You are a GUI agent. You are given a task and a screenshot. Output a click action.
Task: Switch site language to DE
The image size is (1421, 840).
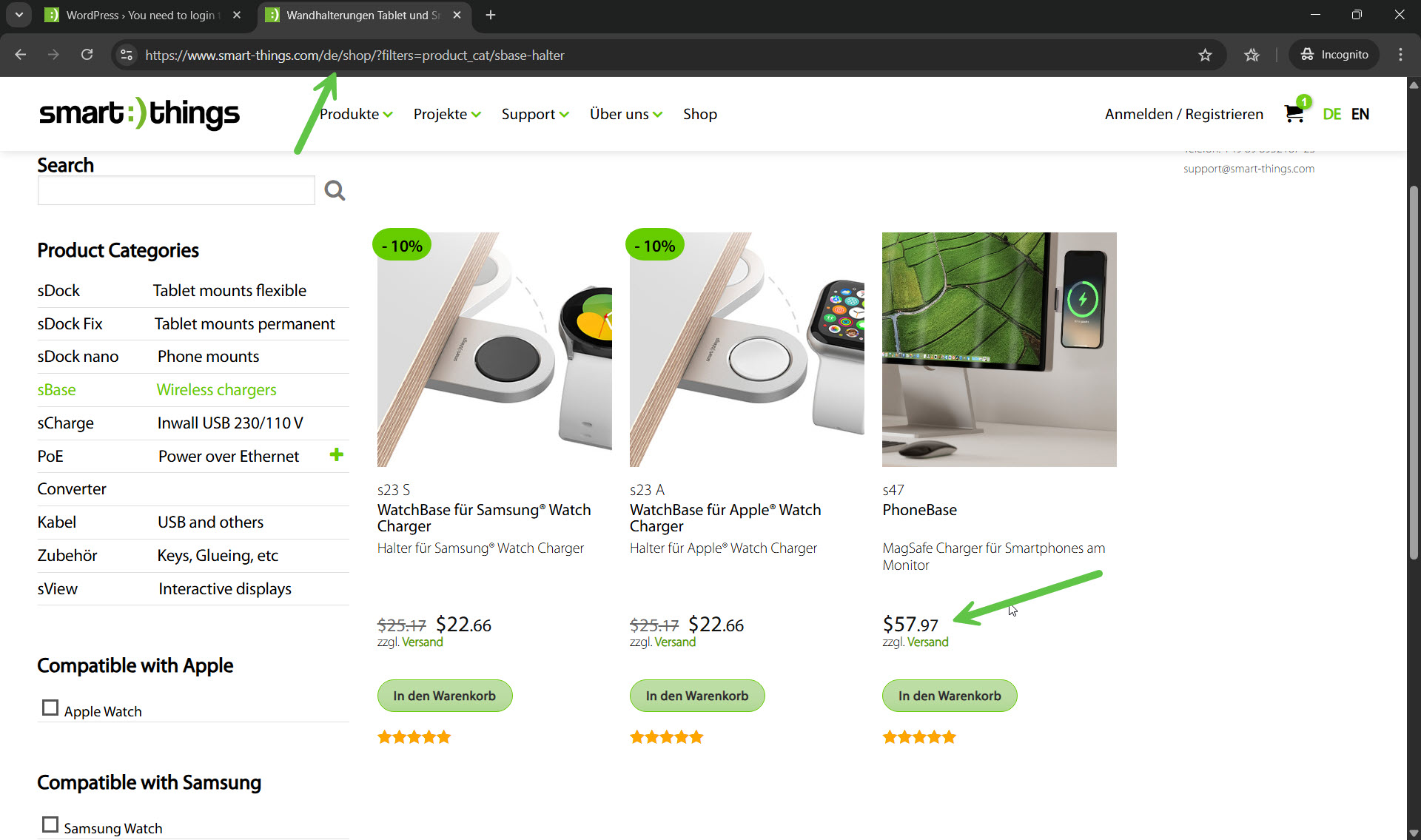tap(1332, 114)
